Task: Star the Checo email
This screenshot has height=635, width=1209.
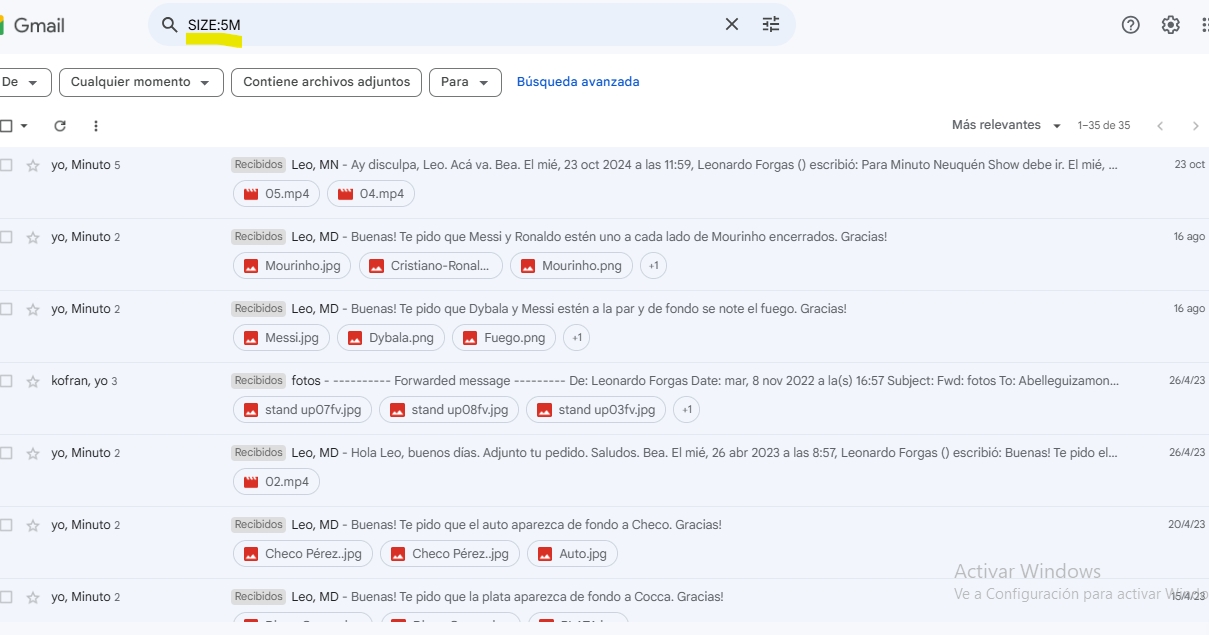Action: point(33,525)
